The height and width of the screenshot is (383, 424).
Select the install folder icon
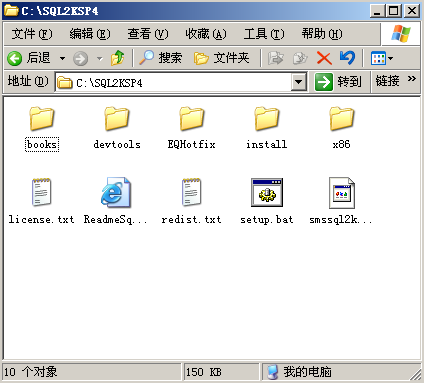coord(267,118)
